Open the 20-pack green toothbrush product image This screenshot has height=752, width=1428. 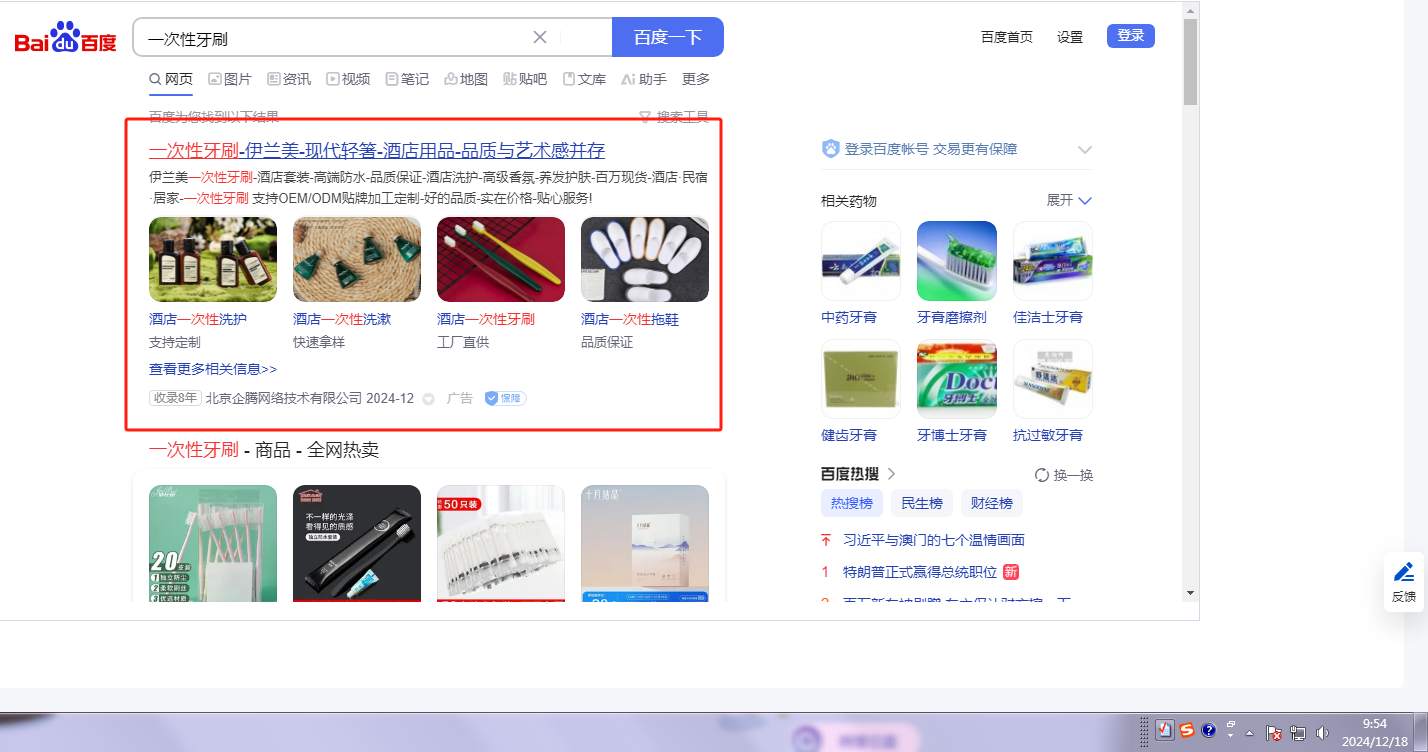pyautogui.click(x=213, y=544)
